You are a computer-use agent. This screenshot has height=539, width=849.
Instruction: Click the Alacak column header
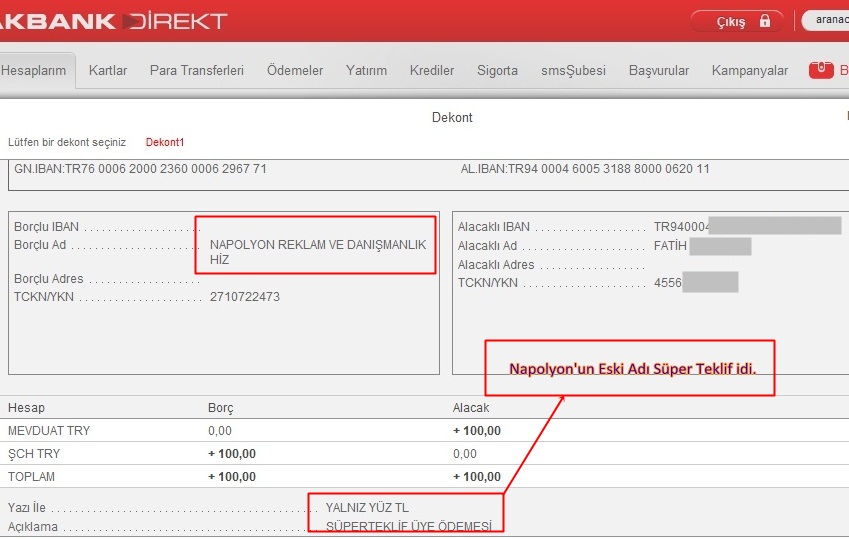pyautogui.click(x=471, y=408)
